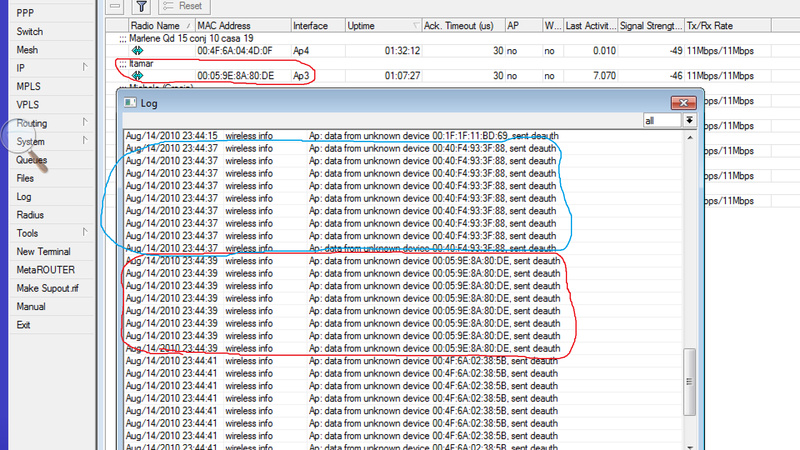Image resolution: width=800 pixels, height=450 pixels.
Task: Open the log topic filter dropdown arrow
Action: pyautogui.click(x=689, y=120)
